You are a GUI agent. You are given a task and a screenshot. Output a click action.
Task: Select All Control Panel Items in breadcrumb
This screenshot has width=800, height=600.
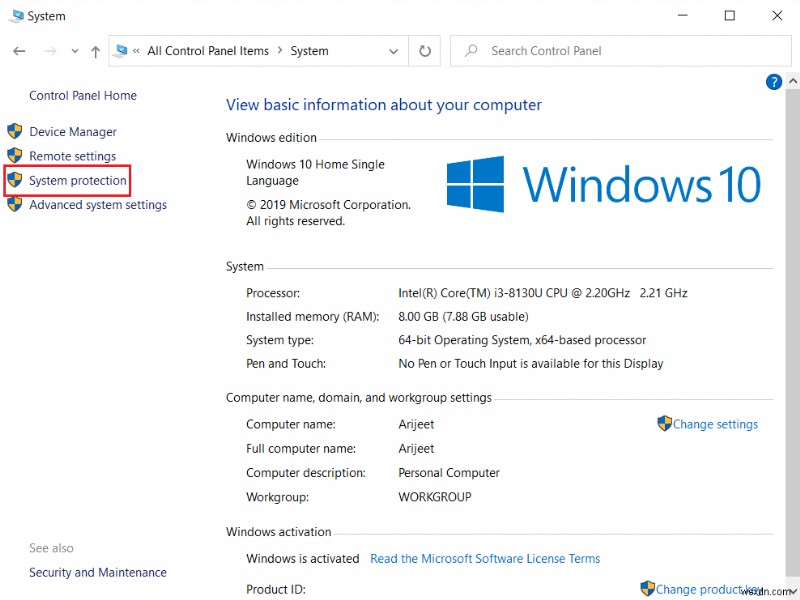click(209, 50)
